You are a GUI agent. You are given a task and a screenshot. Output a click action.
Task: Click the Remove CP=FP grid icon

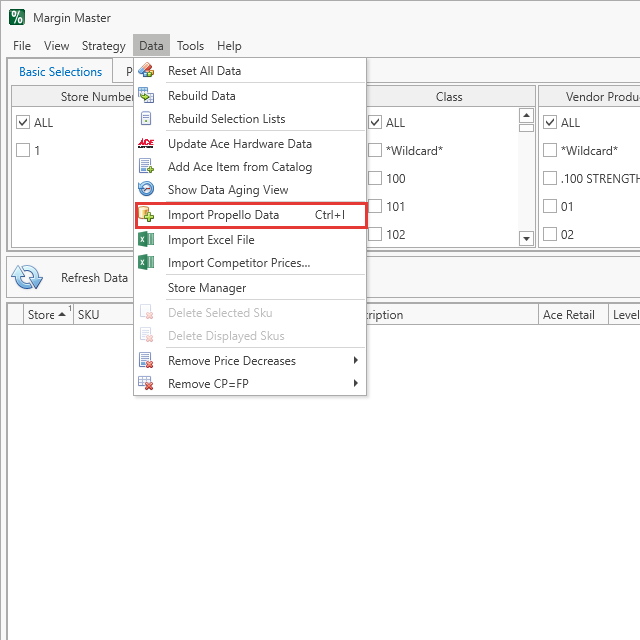pyautogui.click(x=146, y=383)
